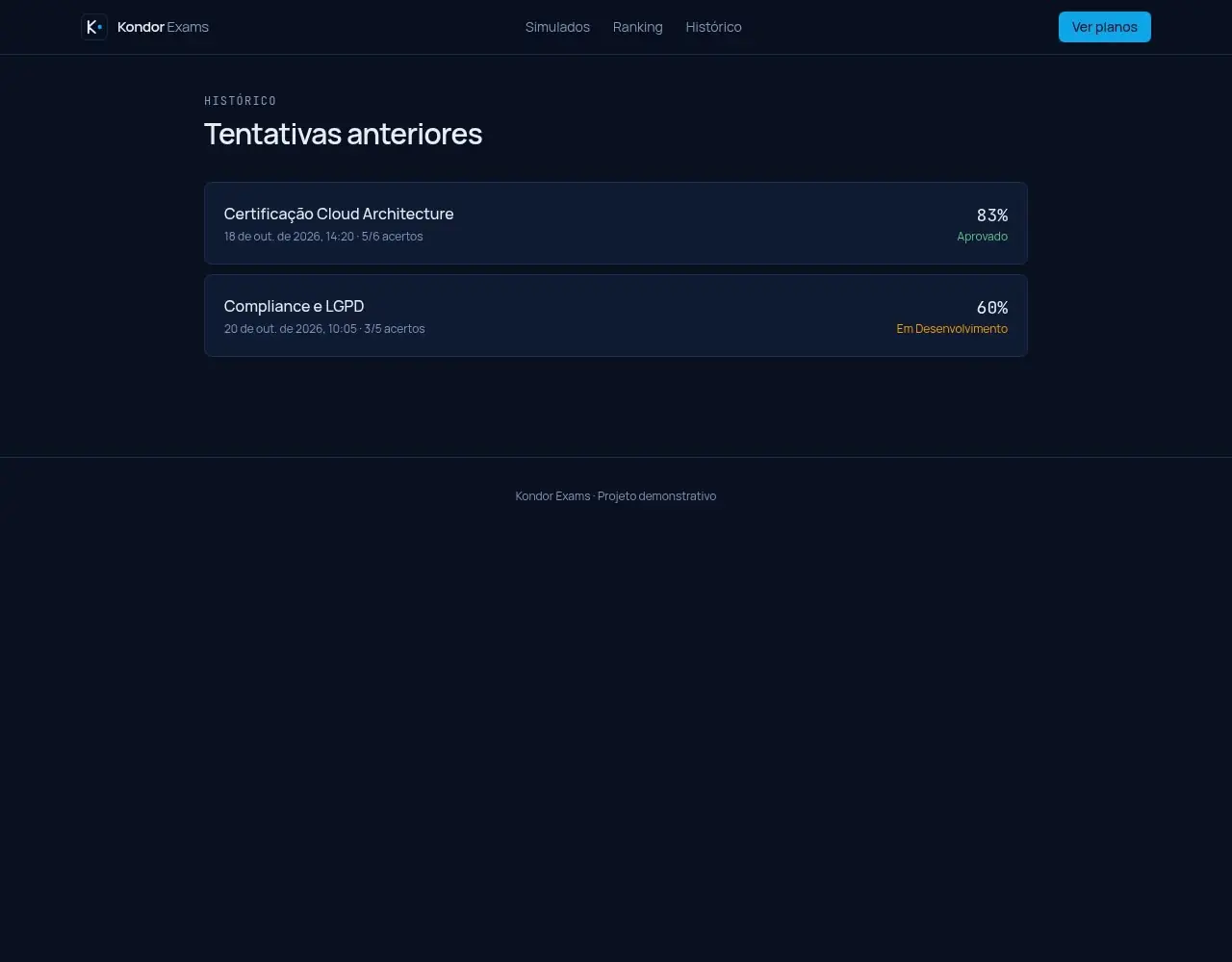Click the Tentativas anteriores heading
The width and height of the screenshot is (1232, 962).
pos(343,134)
